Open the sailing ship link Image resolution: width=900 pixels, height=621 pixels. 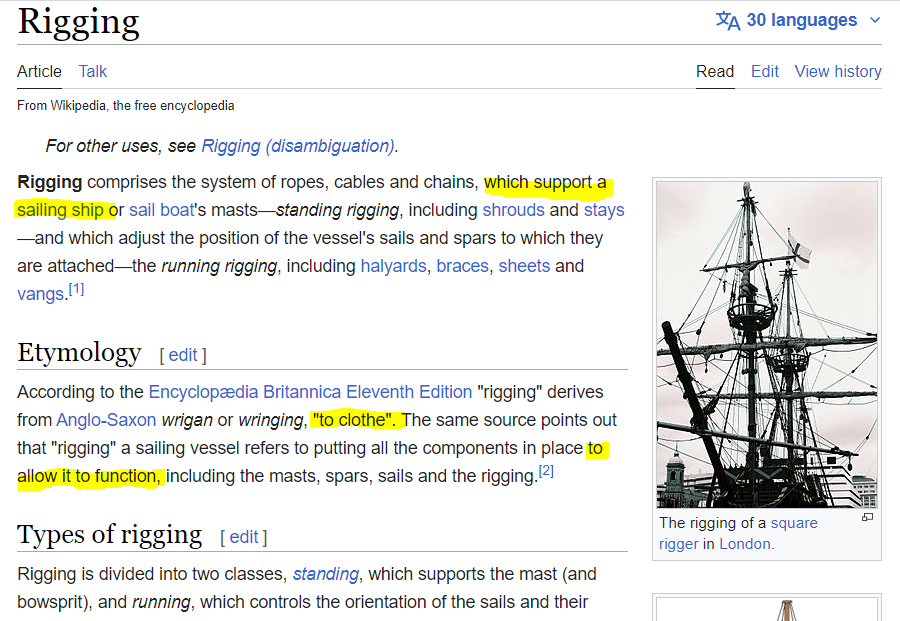tap(60, 210)
